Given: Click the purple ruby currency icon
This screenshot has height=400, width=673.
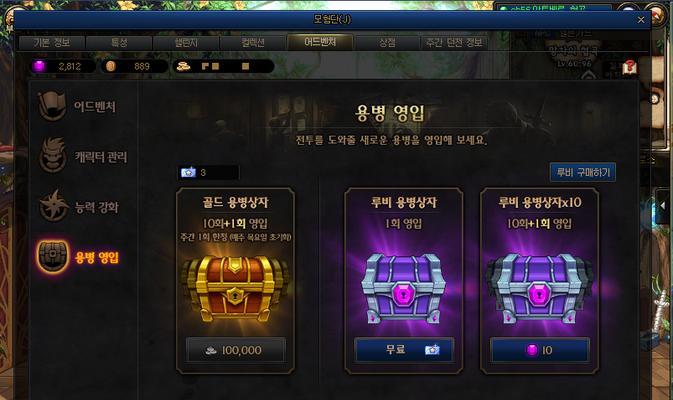Looking at the screenshot, I should [39, 66].
